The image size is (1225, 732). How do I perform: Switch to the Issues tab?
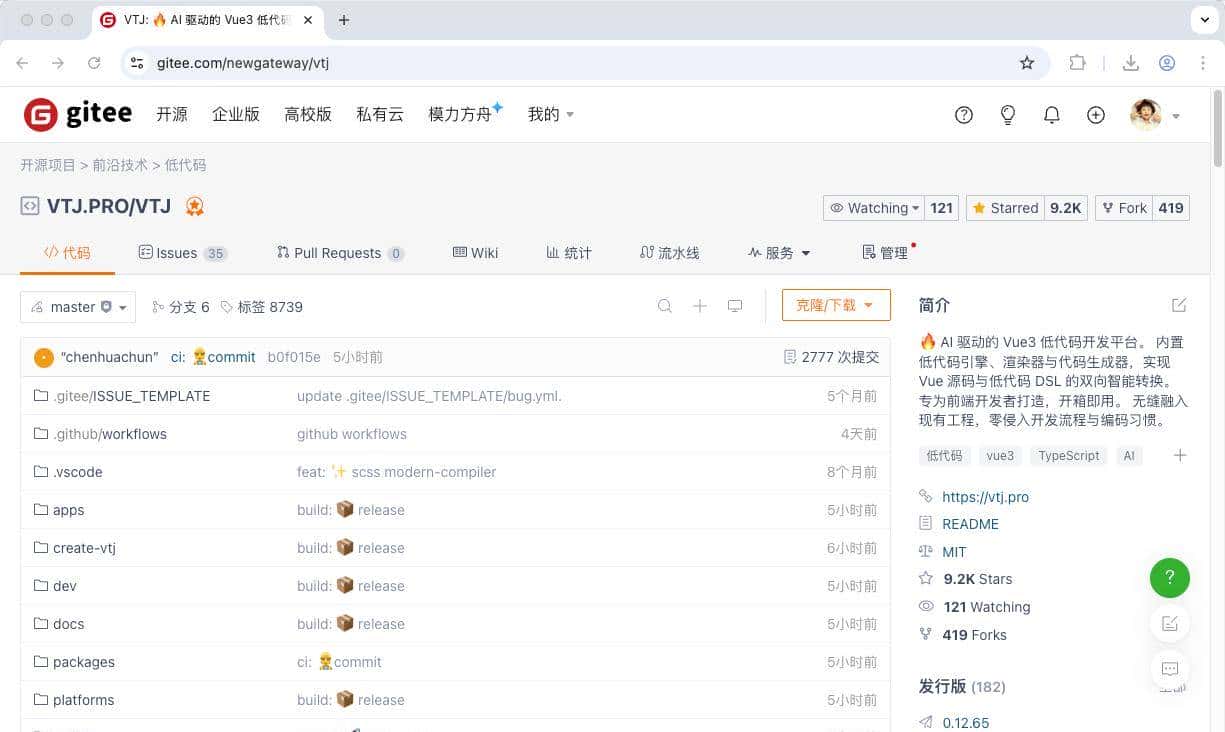point(176,252)
